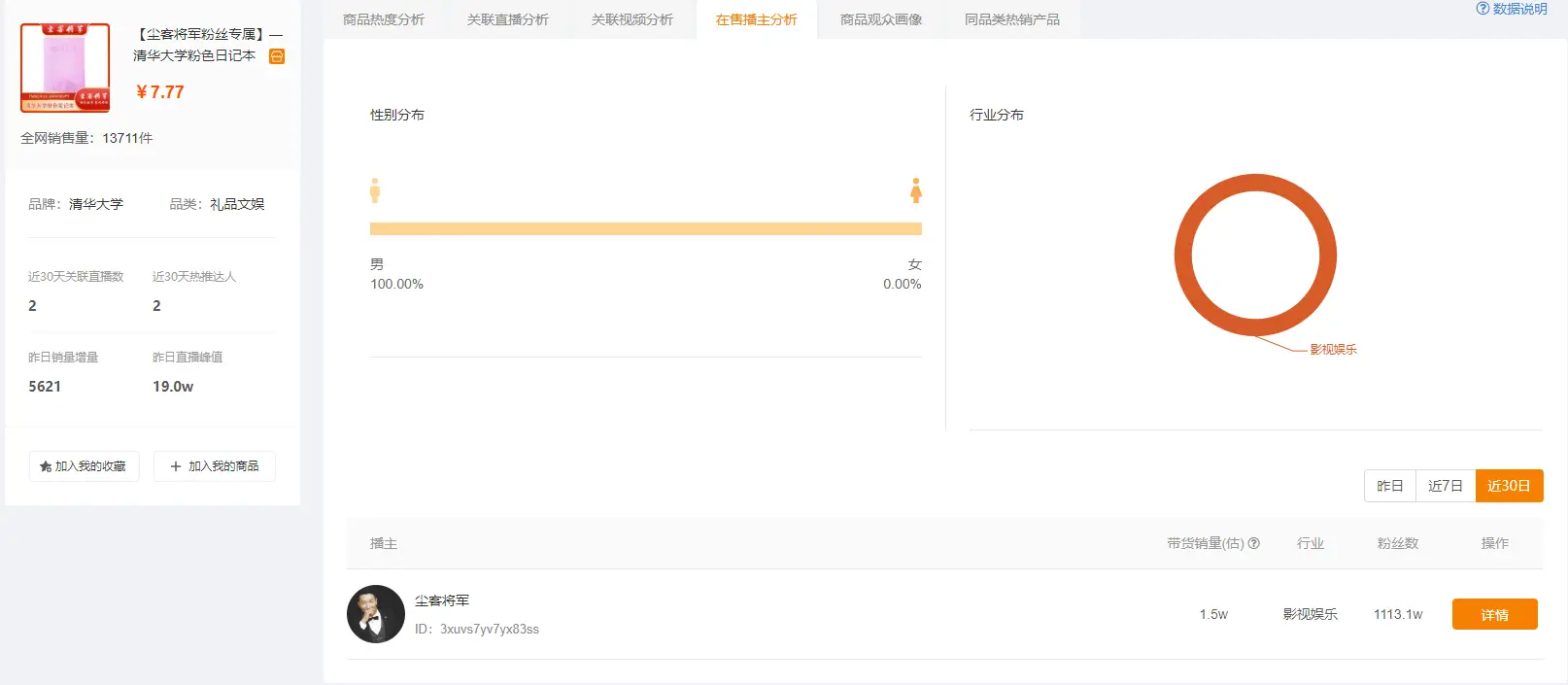Open the 尘客将军 streamer name link
Image resolution: width=1568 pixels, height=685 pixels.
(442, 600)
